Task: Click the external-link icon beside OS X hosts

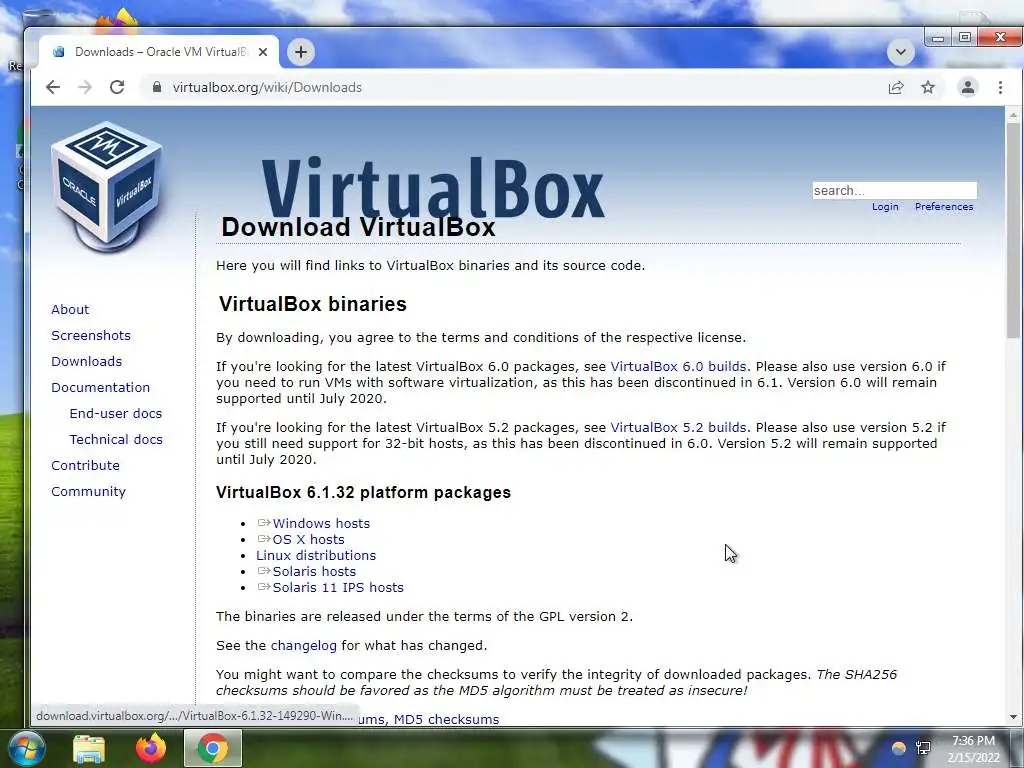Action: click(x=264, y=539)
